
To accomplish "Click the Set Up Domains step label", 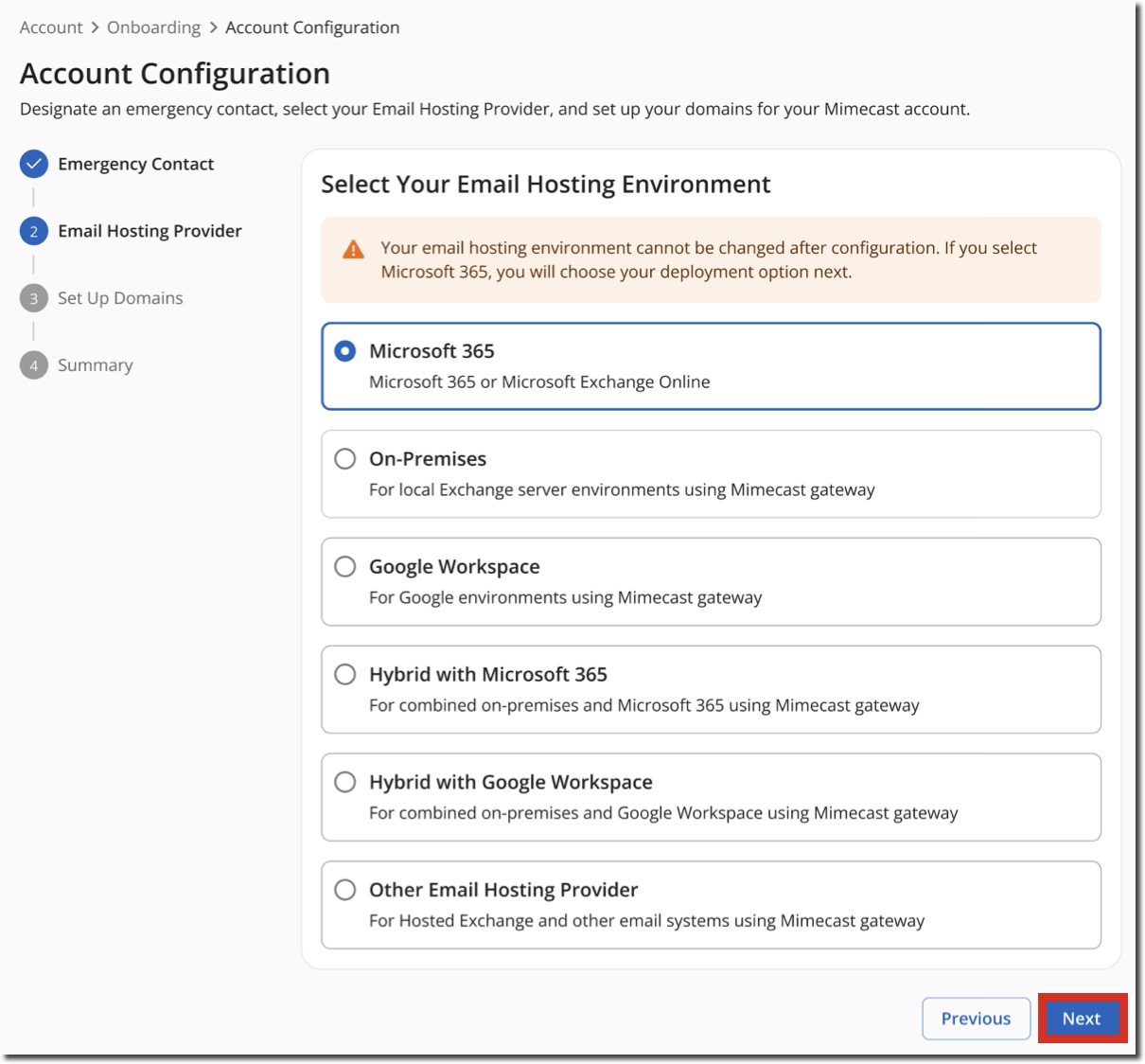I will 119,297.
